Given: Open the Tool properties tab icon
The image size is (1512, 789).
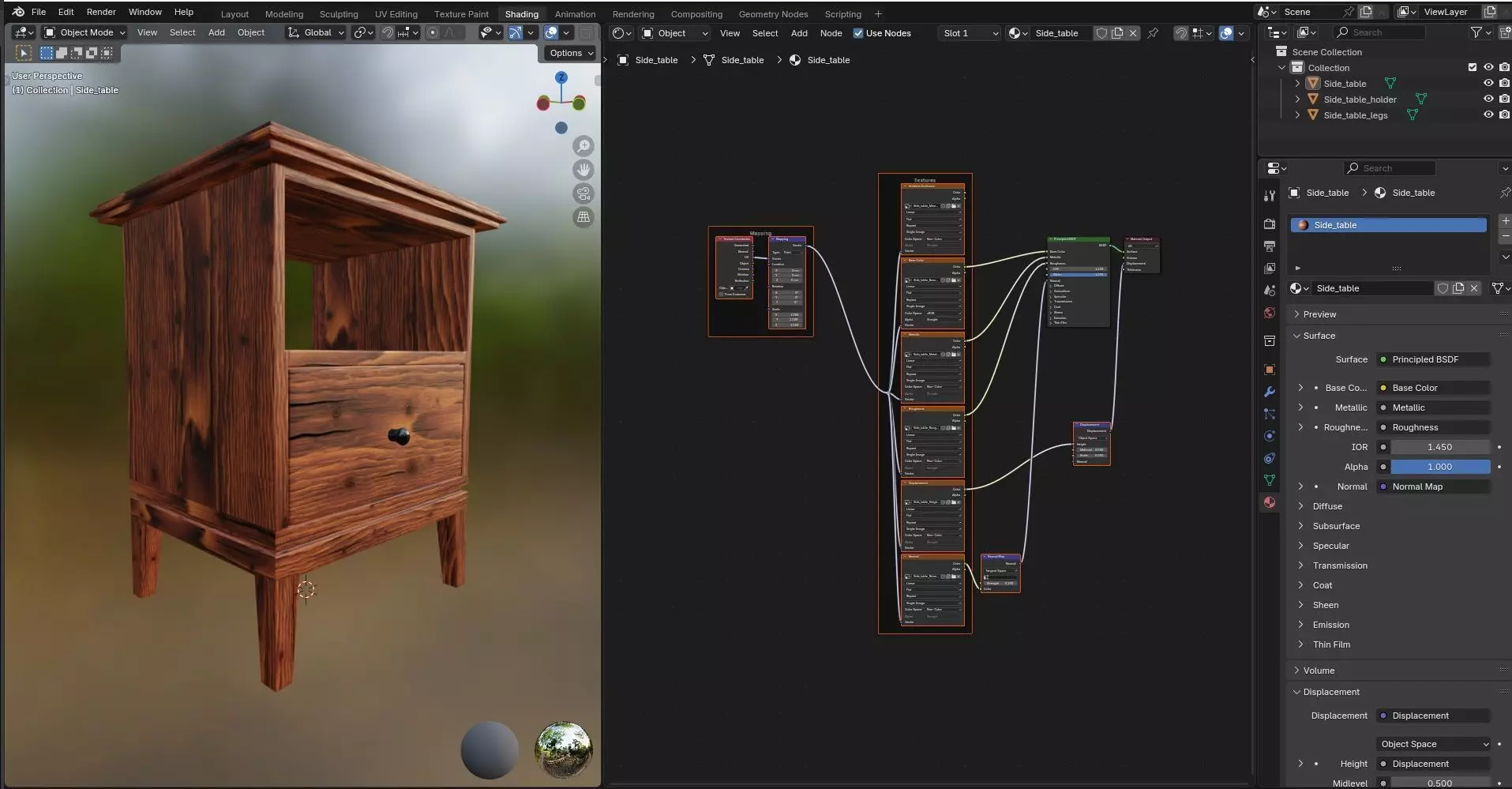Looking at the screenshot, I should click(x=1270, y=196).
